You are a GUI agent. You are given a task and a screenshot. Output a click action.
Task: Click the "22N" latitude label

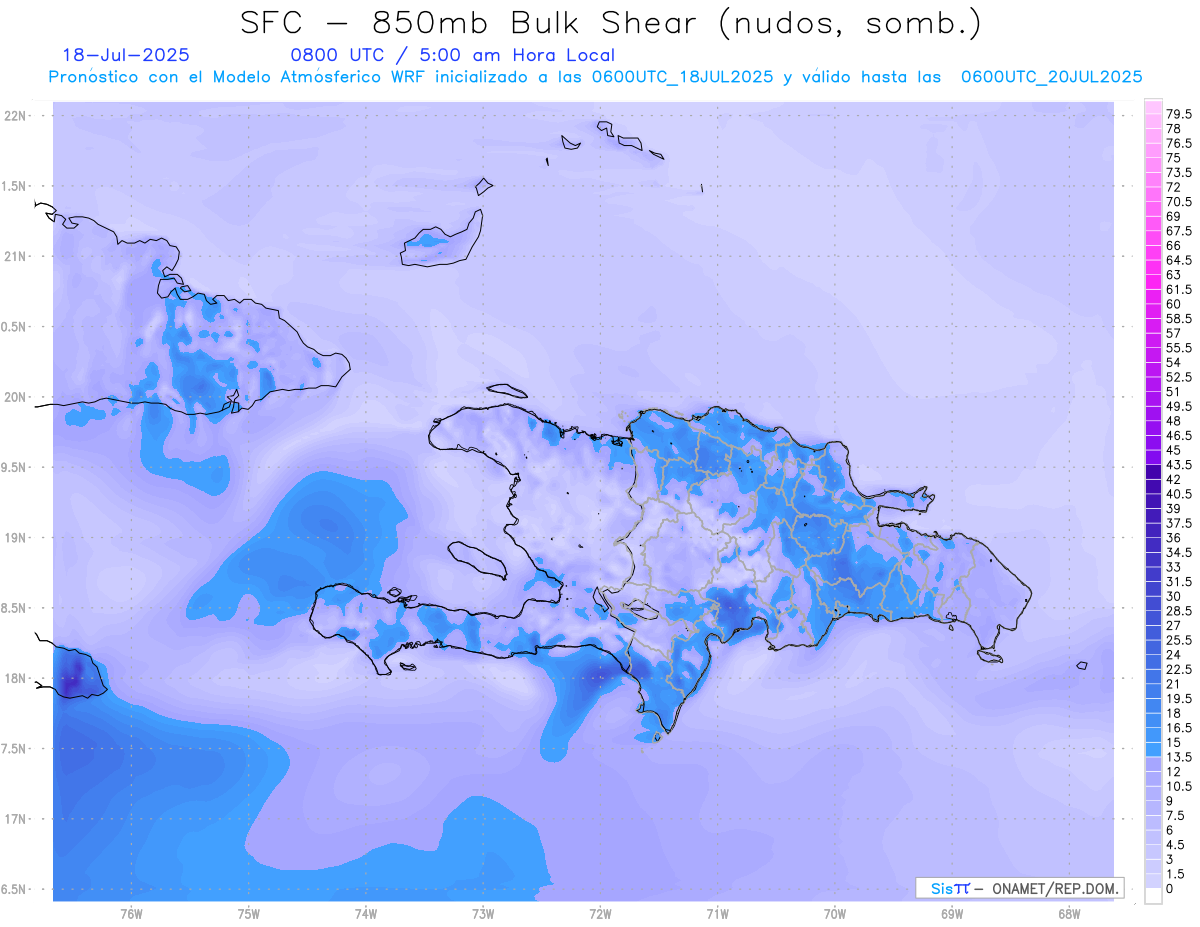pos(16,116)
